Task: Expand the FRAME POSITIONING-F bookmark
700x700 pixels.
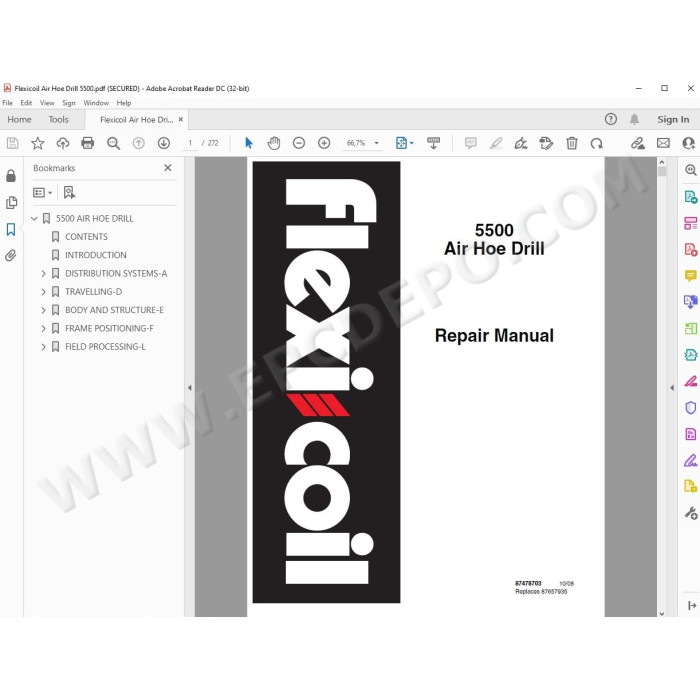Action: [43, 328]
